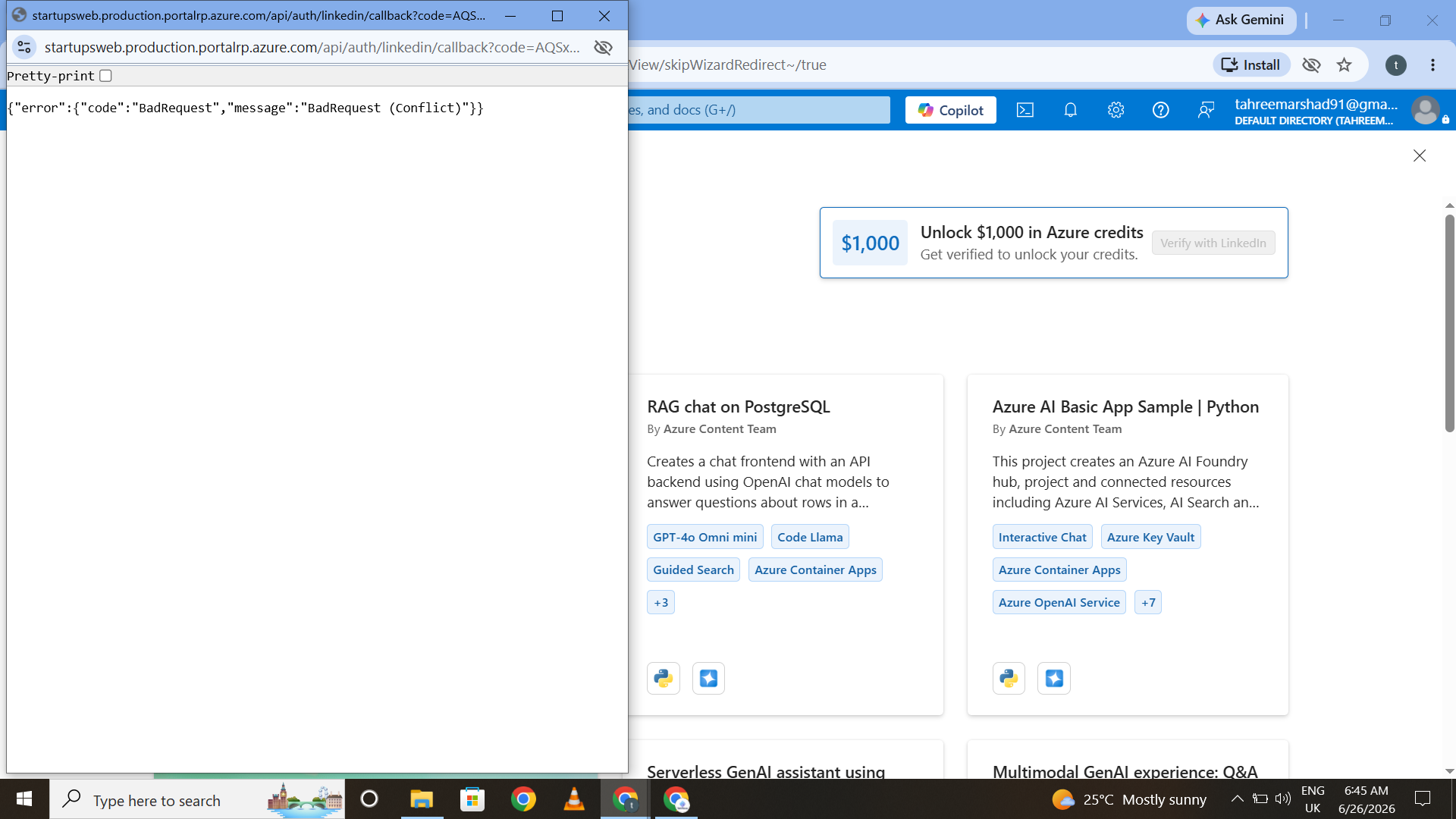Open Azure help and support

(1160, 110)
